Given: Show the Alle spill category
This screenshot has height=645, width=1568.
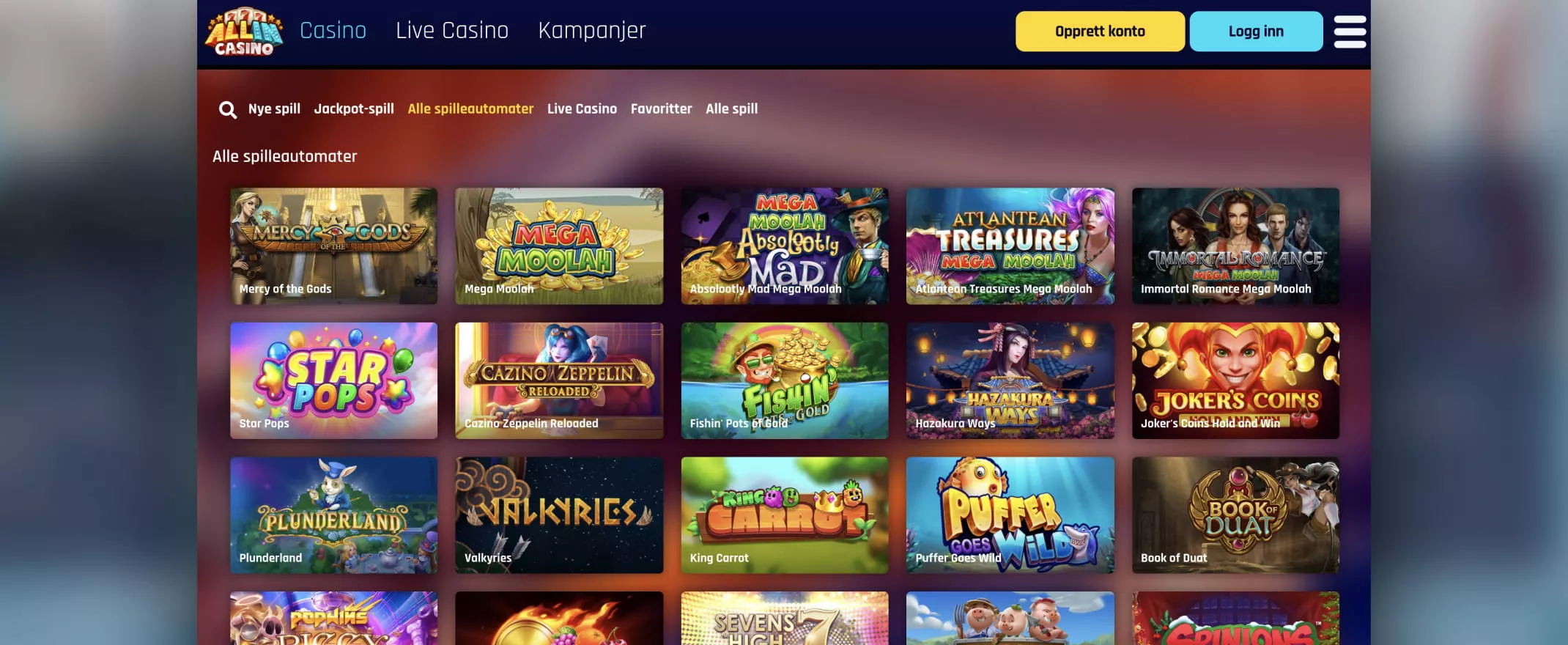Looking at the screenshot, I should (731, 108).
